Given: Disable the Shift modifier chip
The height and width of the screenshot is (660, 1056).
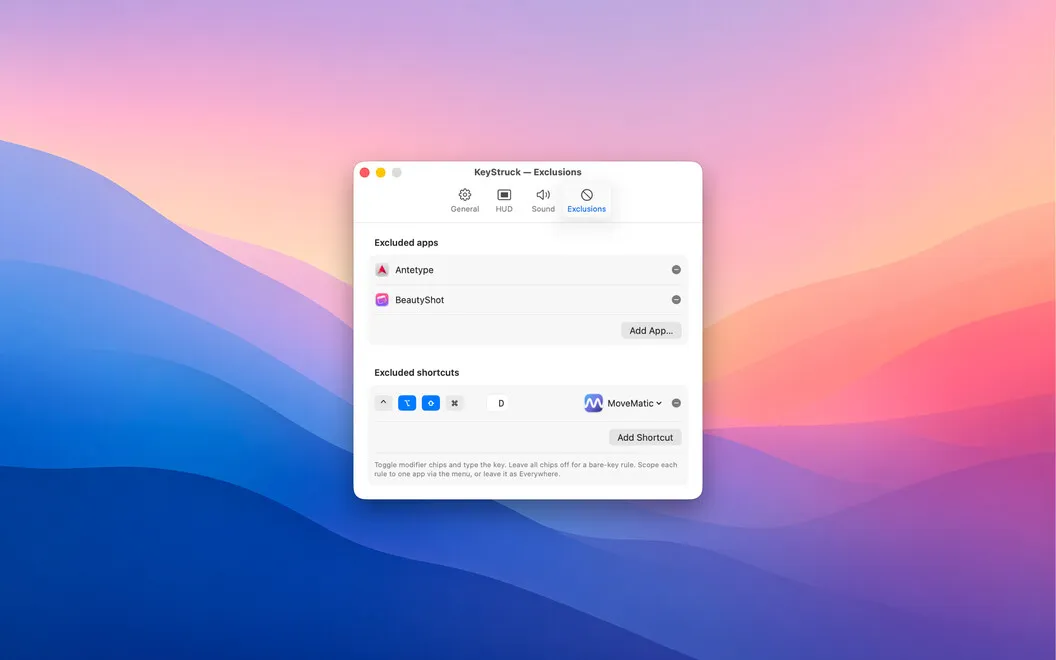Looking at the screenshot, I should pos(431,403).
